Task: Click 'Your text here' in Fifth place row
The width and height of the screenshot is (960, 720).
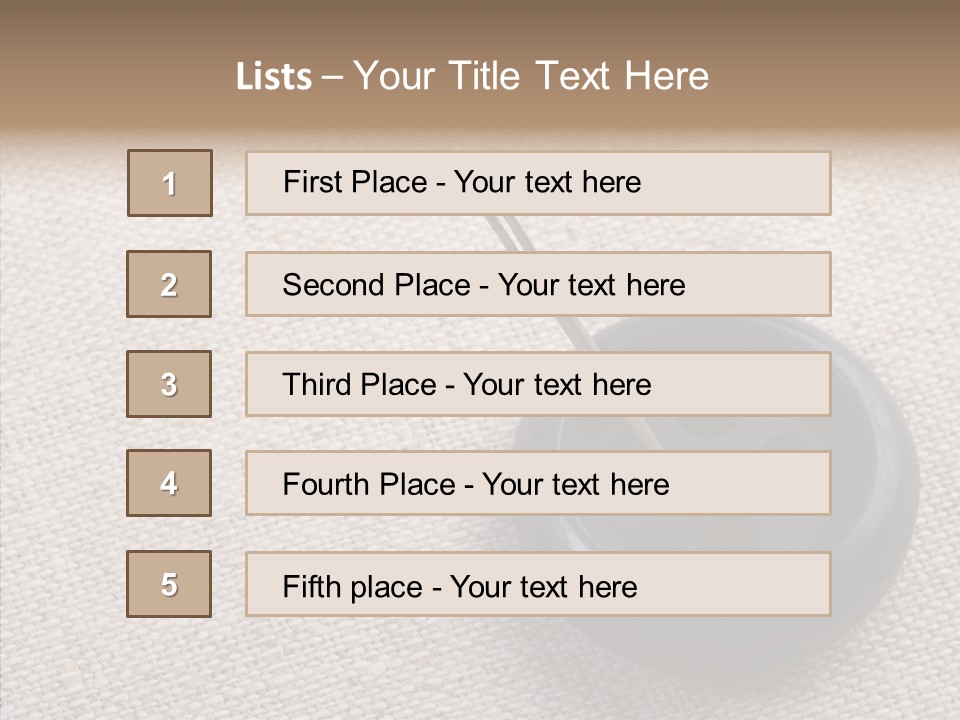Action: [x=543, y=586]
